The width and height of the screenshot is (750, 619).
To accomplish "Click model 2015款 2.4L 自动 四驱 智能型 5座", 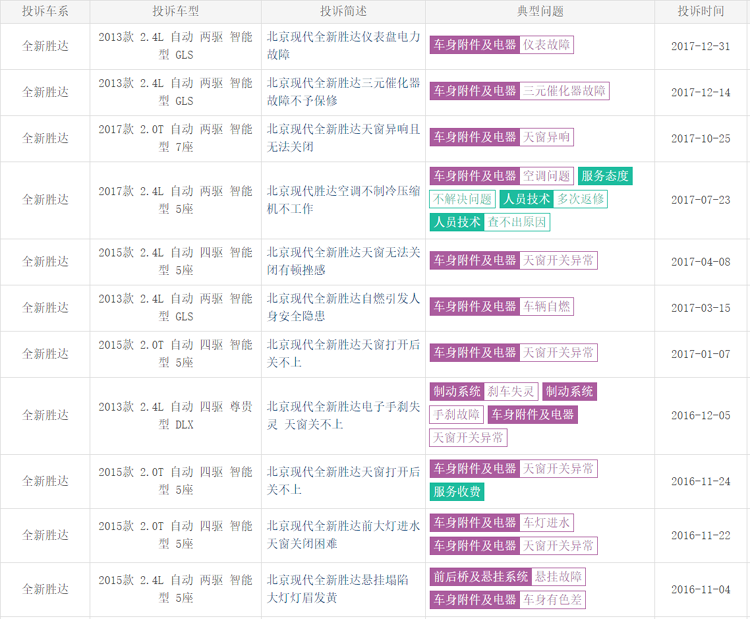I will click(176, 261).
